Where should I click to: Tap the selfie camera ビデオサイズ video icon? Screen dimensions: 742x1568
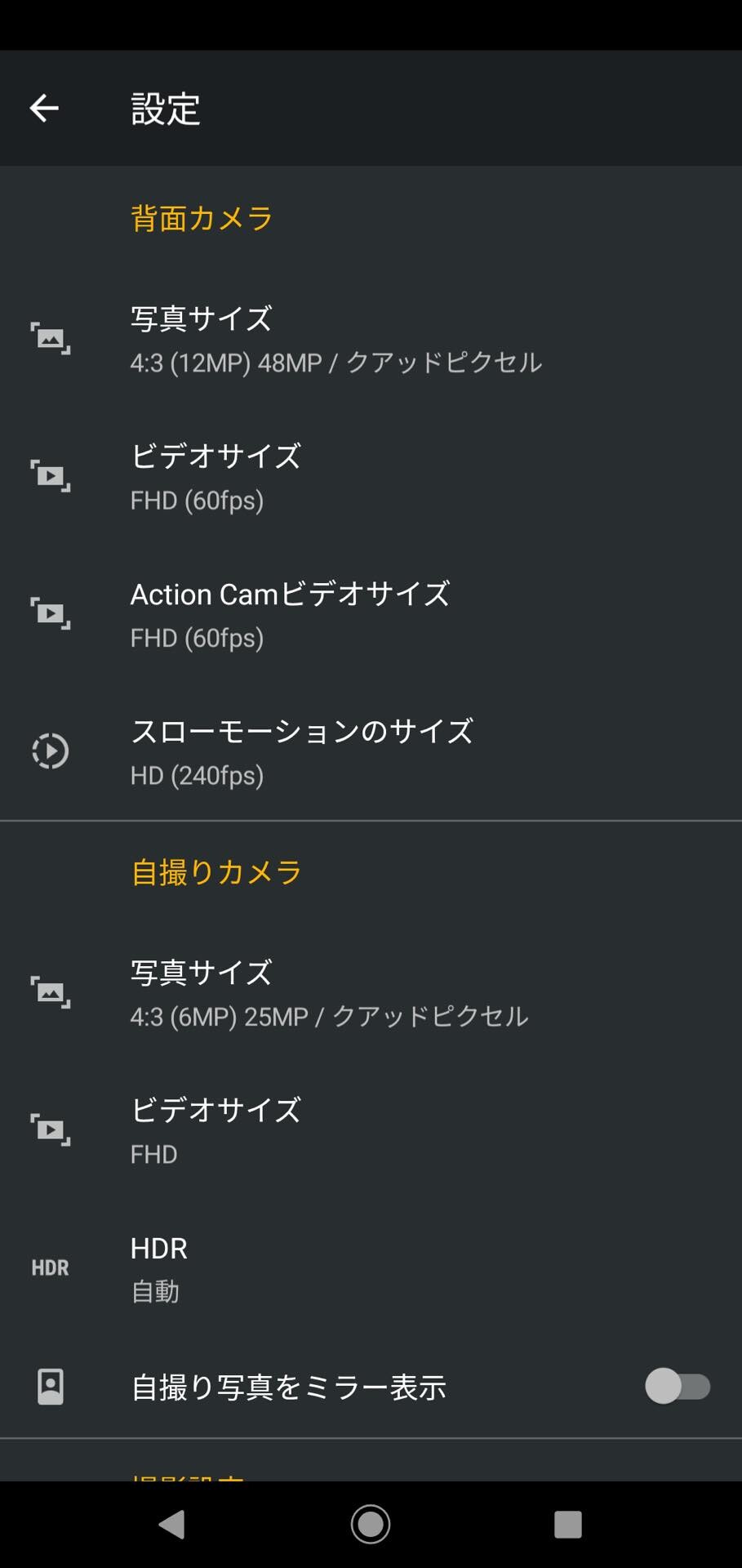pos(51,1129)
